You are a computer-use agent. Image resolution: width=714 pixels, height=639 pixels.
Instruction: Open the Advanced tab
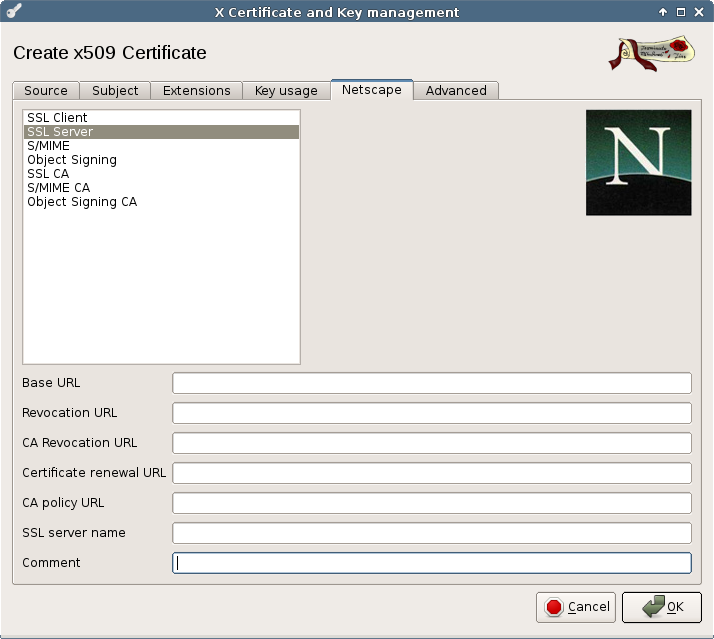456,90
